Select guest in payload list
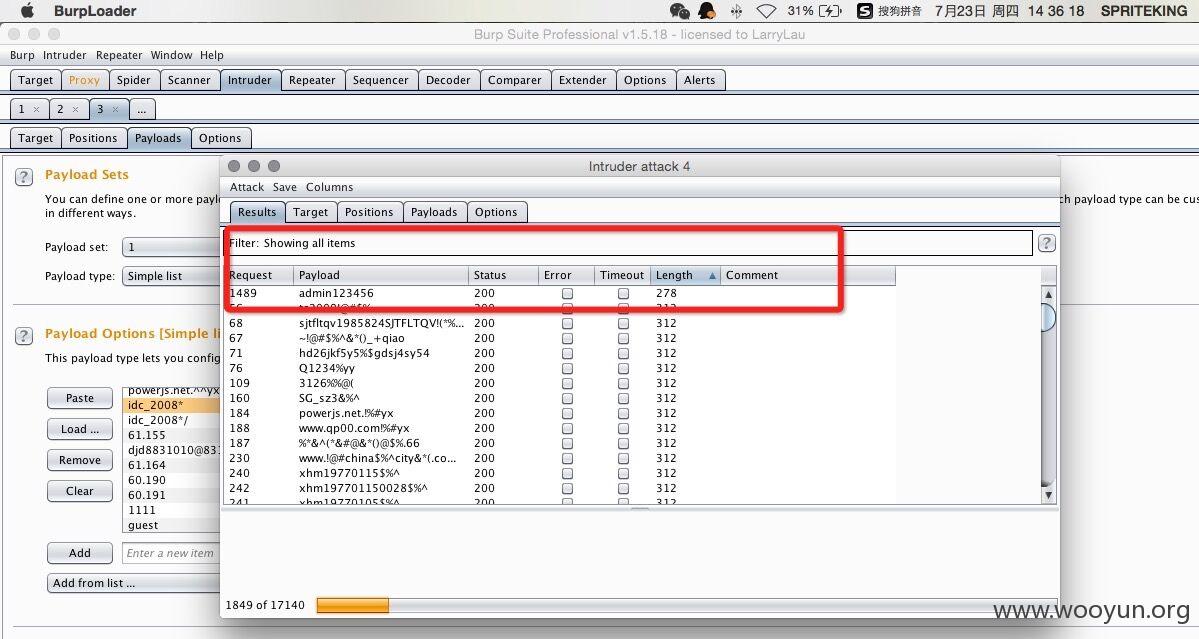1199x639 pixels. (x=171, y=525)
